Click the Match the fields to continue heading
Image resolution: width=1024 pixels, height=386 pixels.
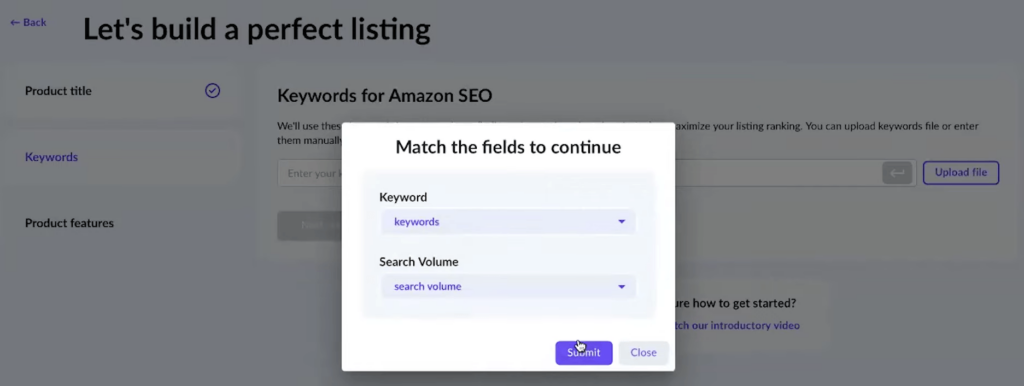[508, 147]
